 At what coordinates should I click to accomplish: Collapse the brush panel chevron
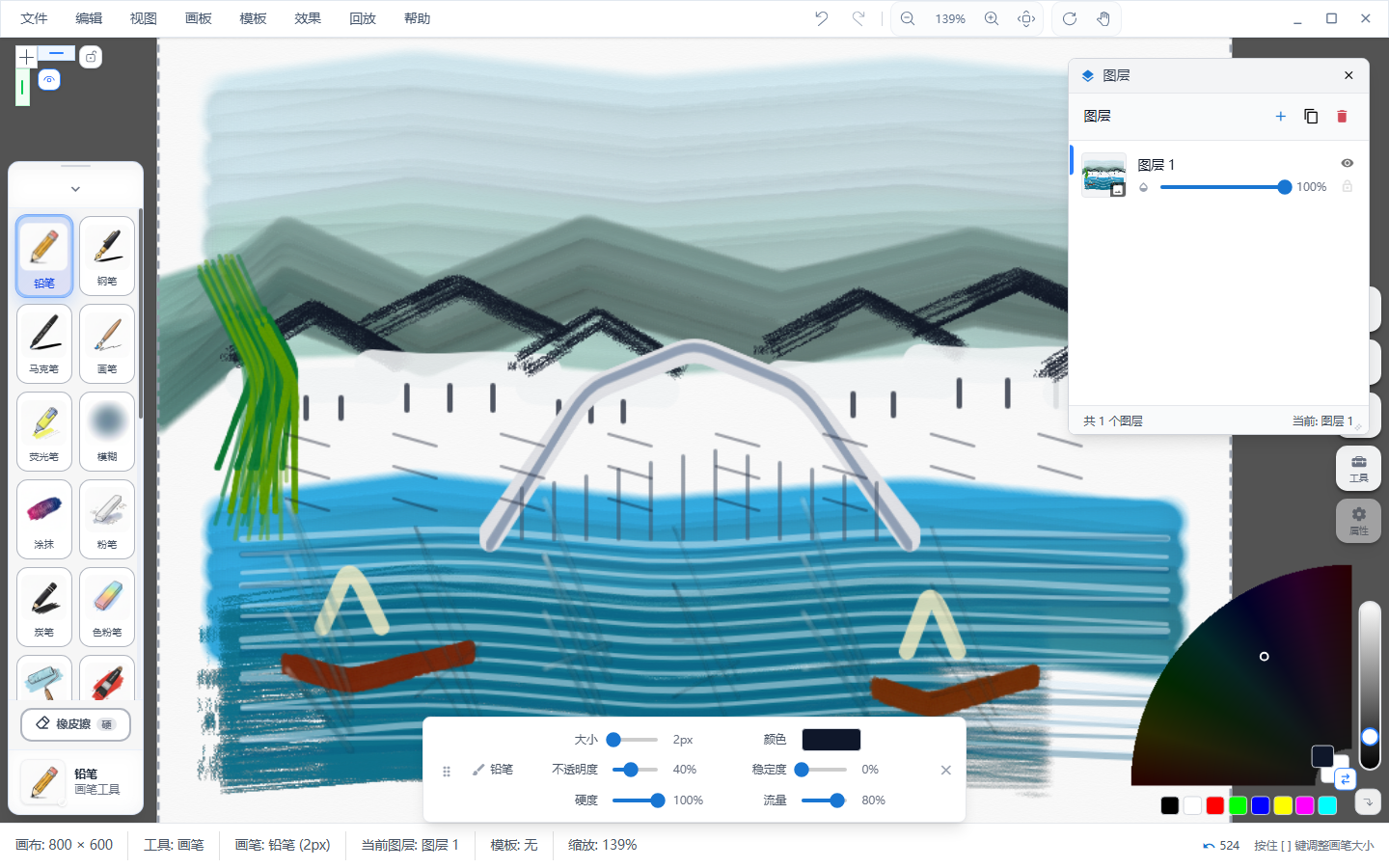(x=75, y=189)
